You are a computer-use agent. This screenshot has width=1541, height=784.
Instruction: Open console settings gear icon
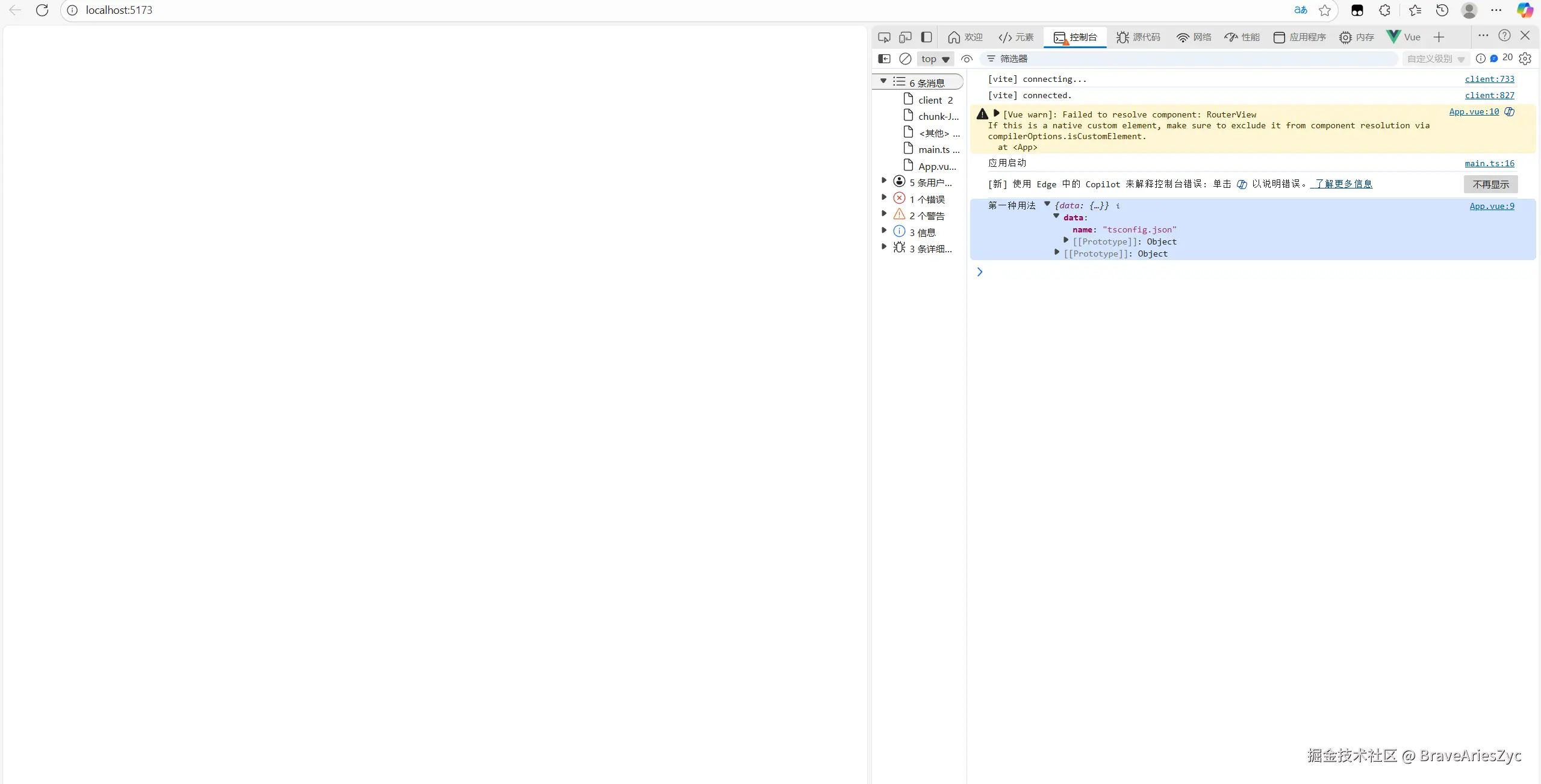click(x=1525, y=58)
